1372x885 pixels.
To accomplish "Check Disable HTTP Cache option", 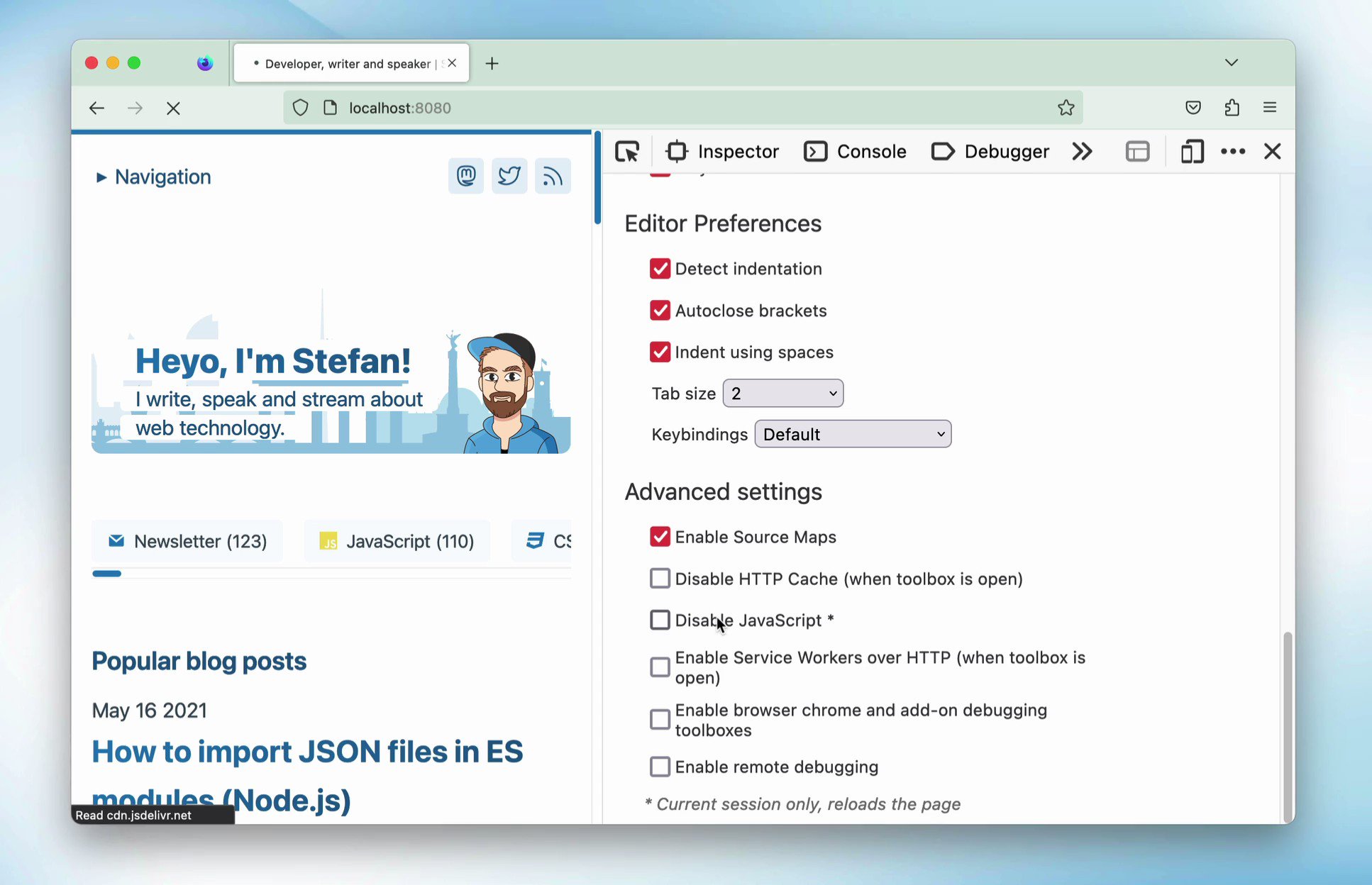I will (x=660, y=579).
